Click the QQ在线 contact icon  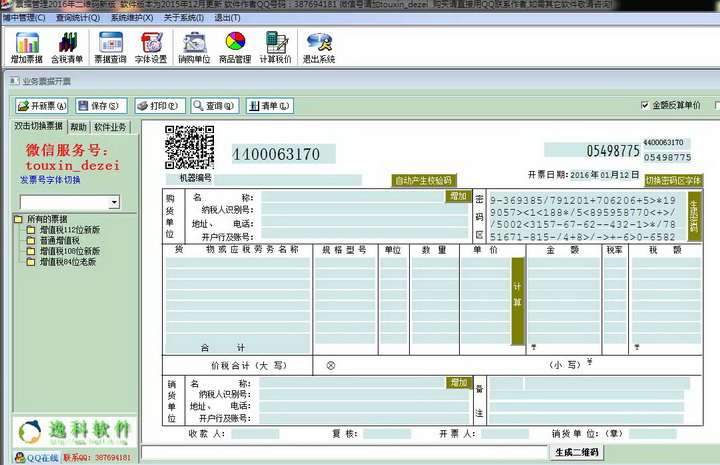point(37,458)
